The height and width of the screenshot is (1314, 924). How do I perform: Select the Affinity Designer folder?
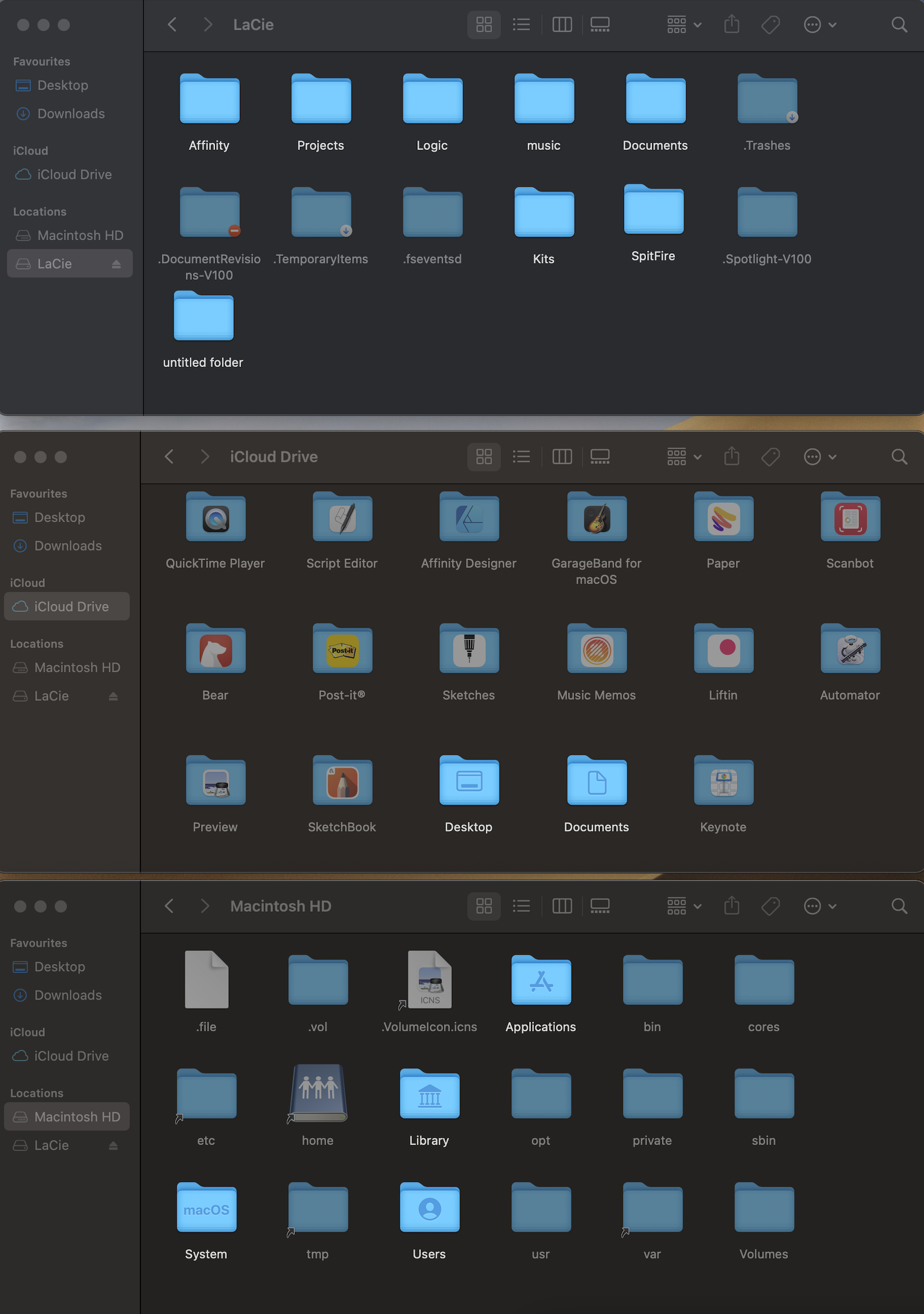coord(469,517)
